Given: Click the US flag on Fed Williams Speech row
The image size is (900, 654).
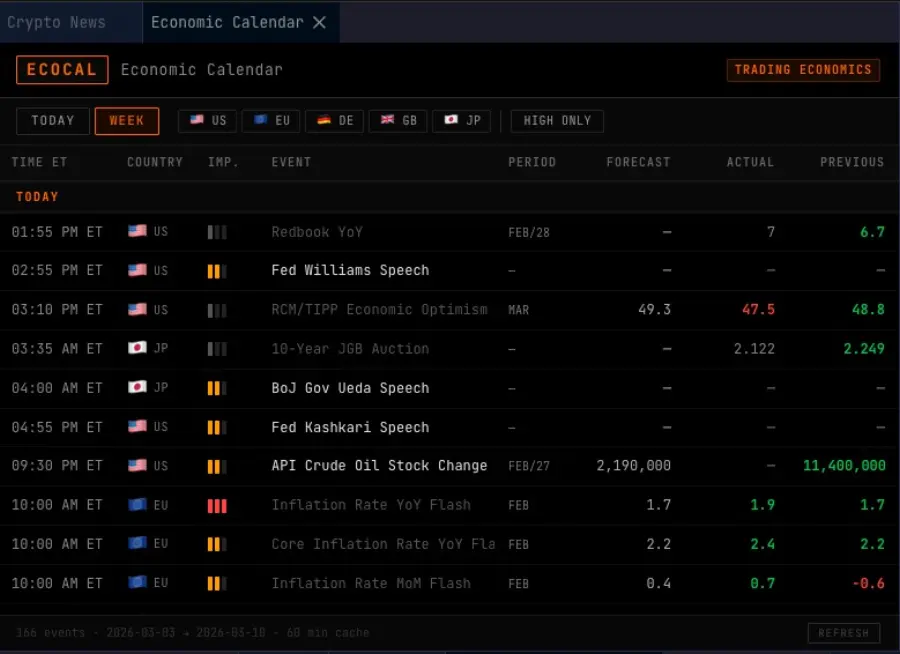Looking at the screenshot, I should click(137, 270).
